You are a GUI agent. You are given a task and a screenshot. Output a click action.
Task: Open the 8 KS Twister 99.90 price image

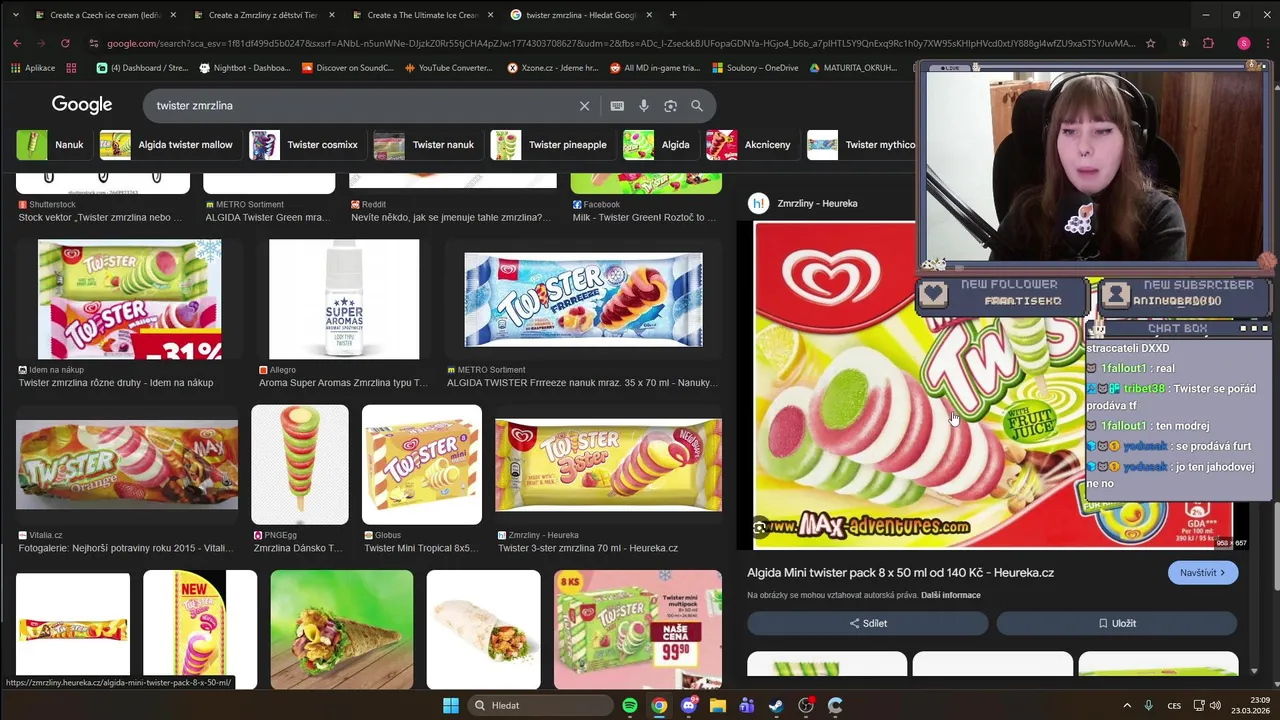coord(638,630)
